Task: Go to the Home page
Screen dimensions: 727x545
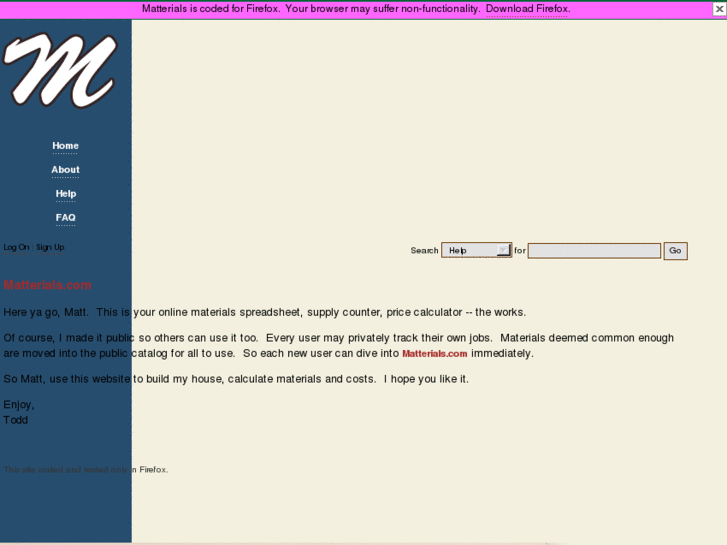Action: [x=65, y=146]
